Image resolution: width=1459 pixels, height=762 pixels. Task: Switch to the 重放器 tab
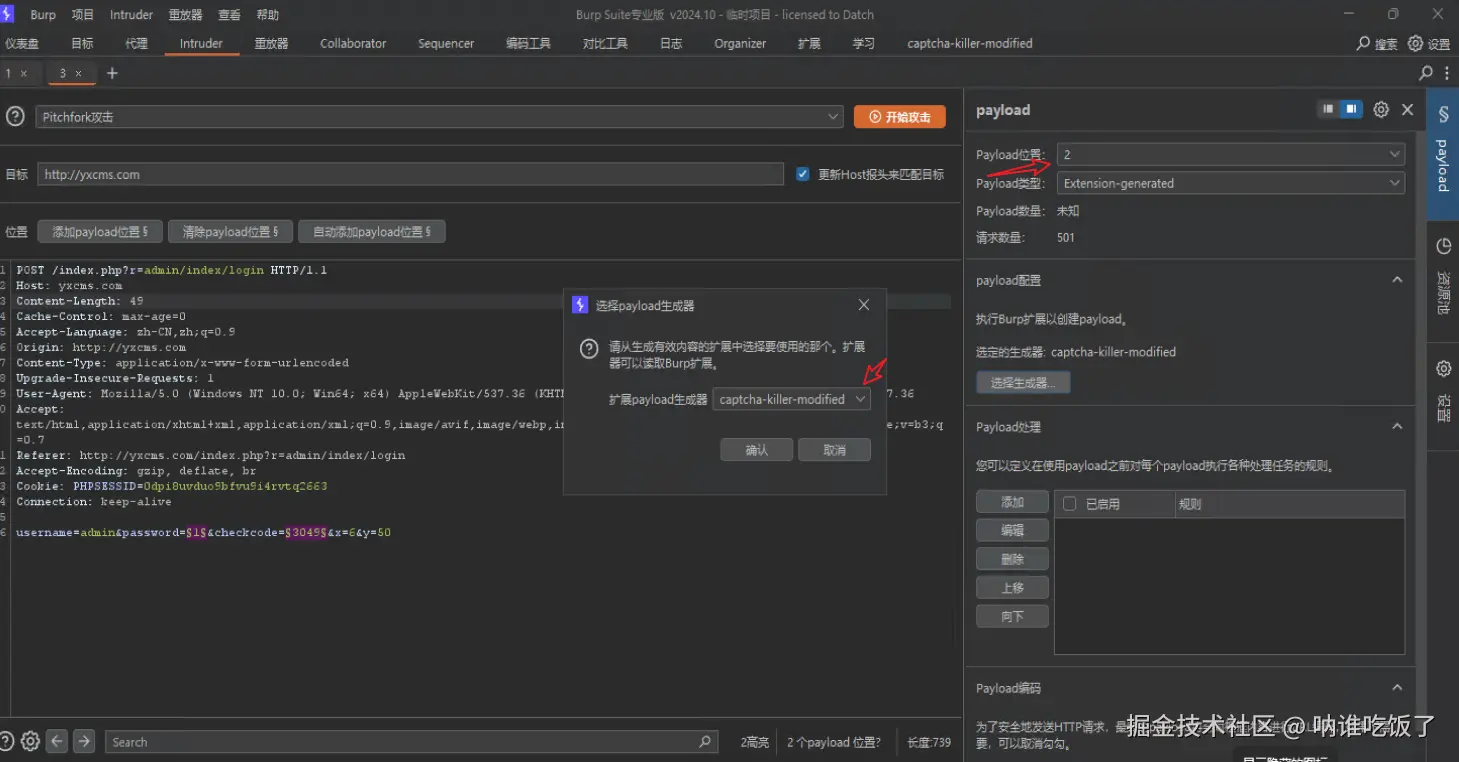point(271,44)
